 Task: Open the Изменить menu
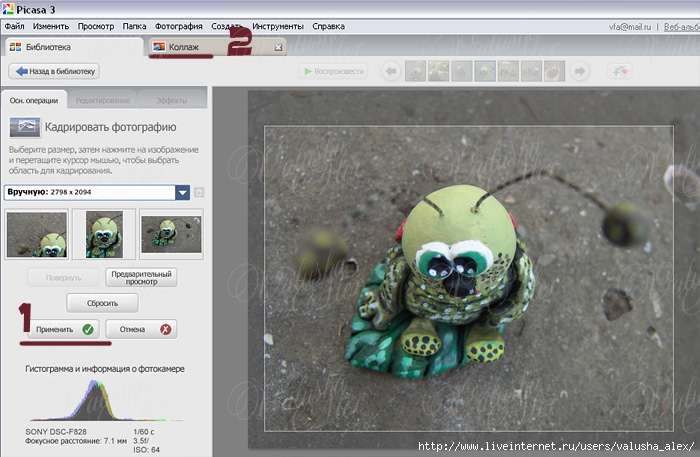pos(51,26)
